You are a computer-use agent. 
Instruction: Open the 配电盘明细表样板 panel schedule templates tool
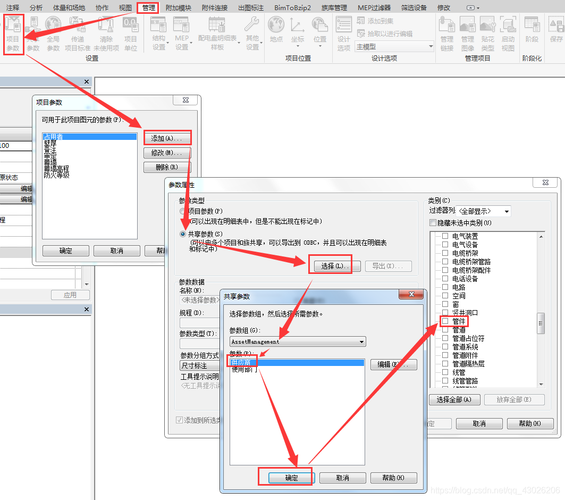(217, 34)
